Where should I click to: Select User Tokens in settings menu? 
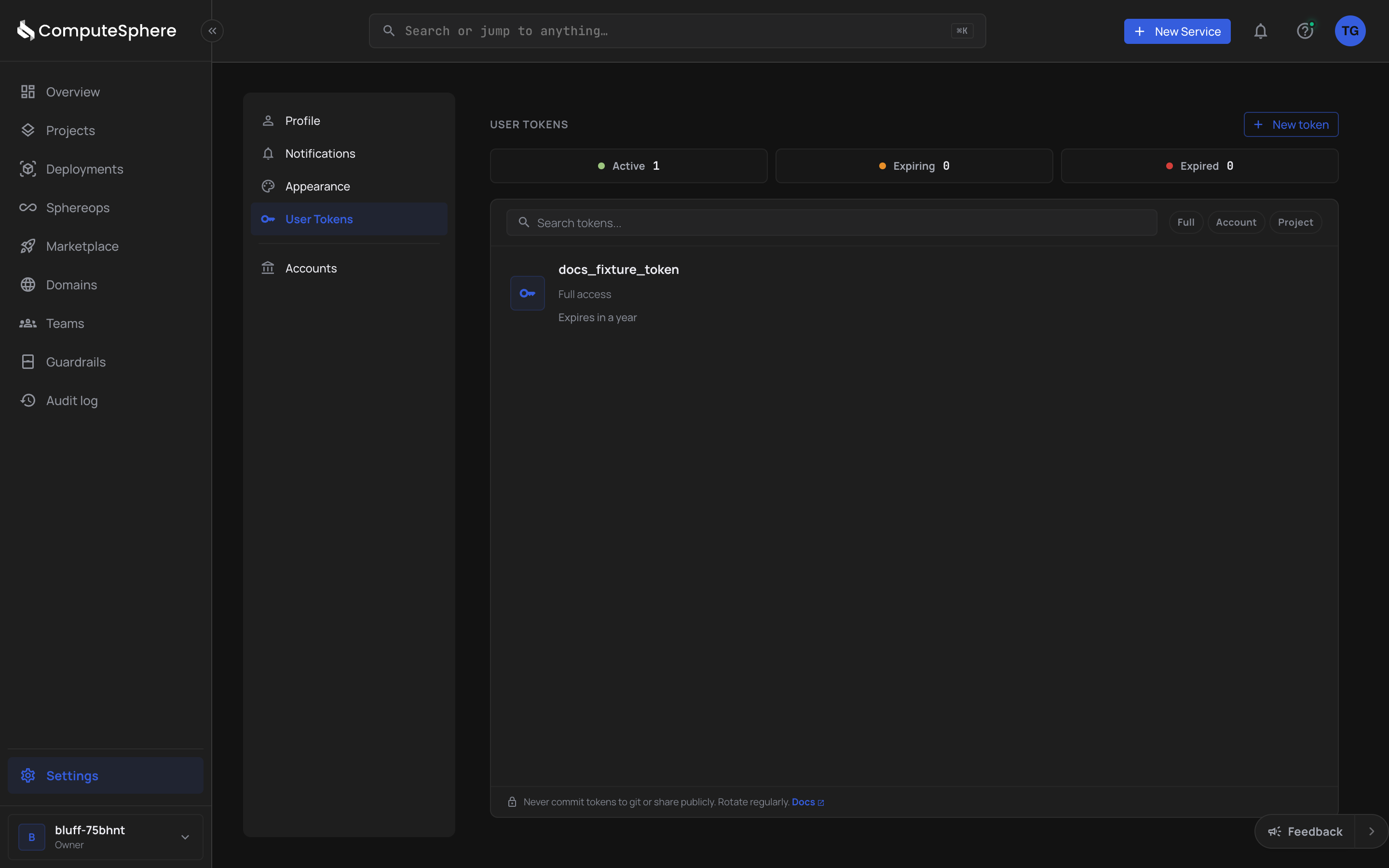[349, 219]
